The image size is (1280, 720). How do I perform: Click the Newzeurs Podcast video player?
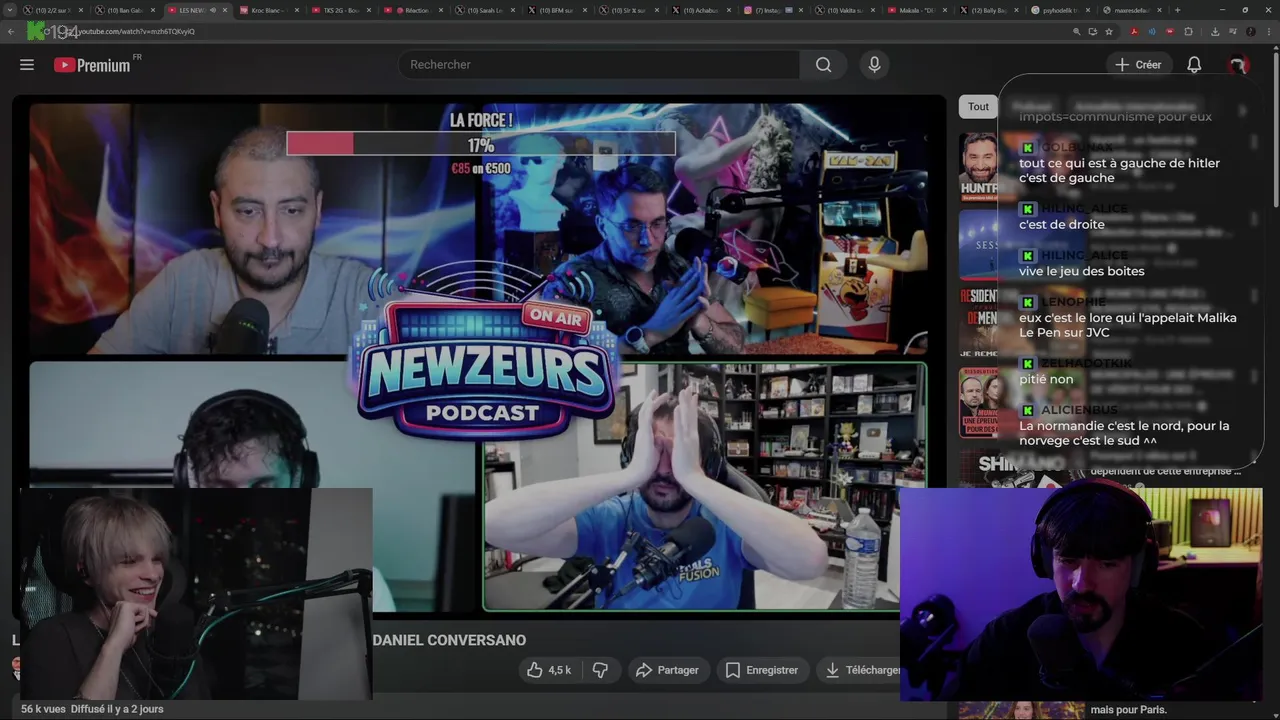pyautogui.click(x=478, y=357)
